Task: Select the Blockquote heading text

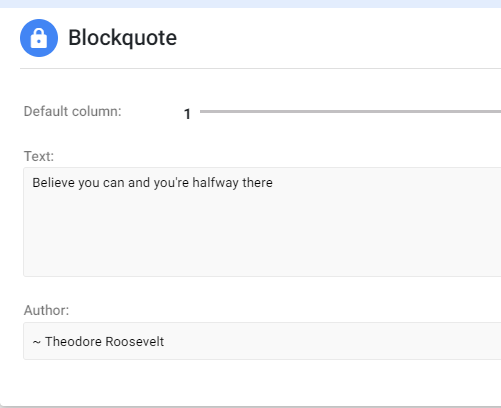Action: 122,38
